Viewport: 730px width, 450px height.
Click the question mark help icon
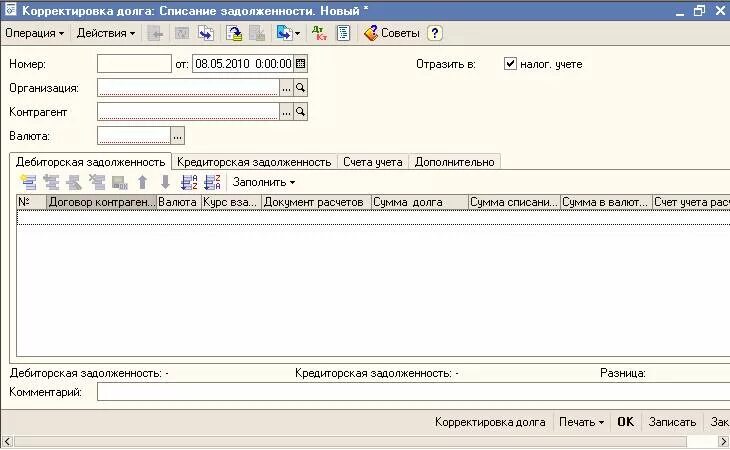(x=434, y=33)
